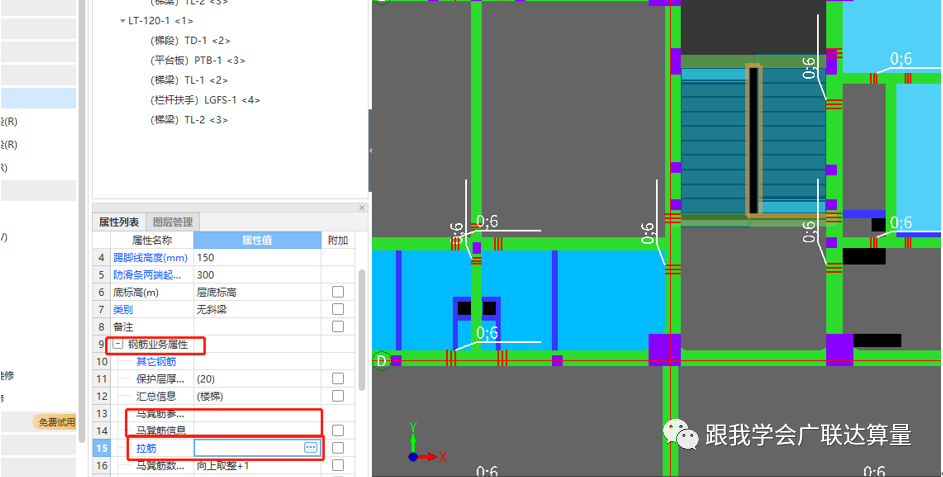Select the 拉筋 property name in row 15

point(146,449)
